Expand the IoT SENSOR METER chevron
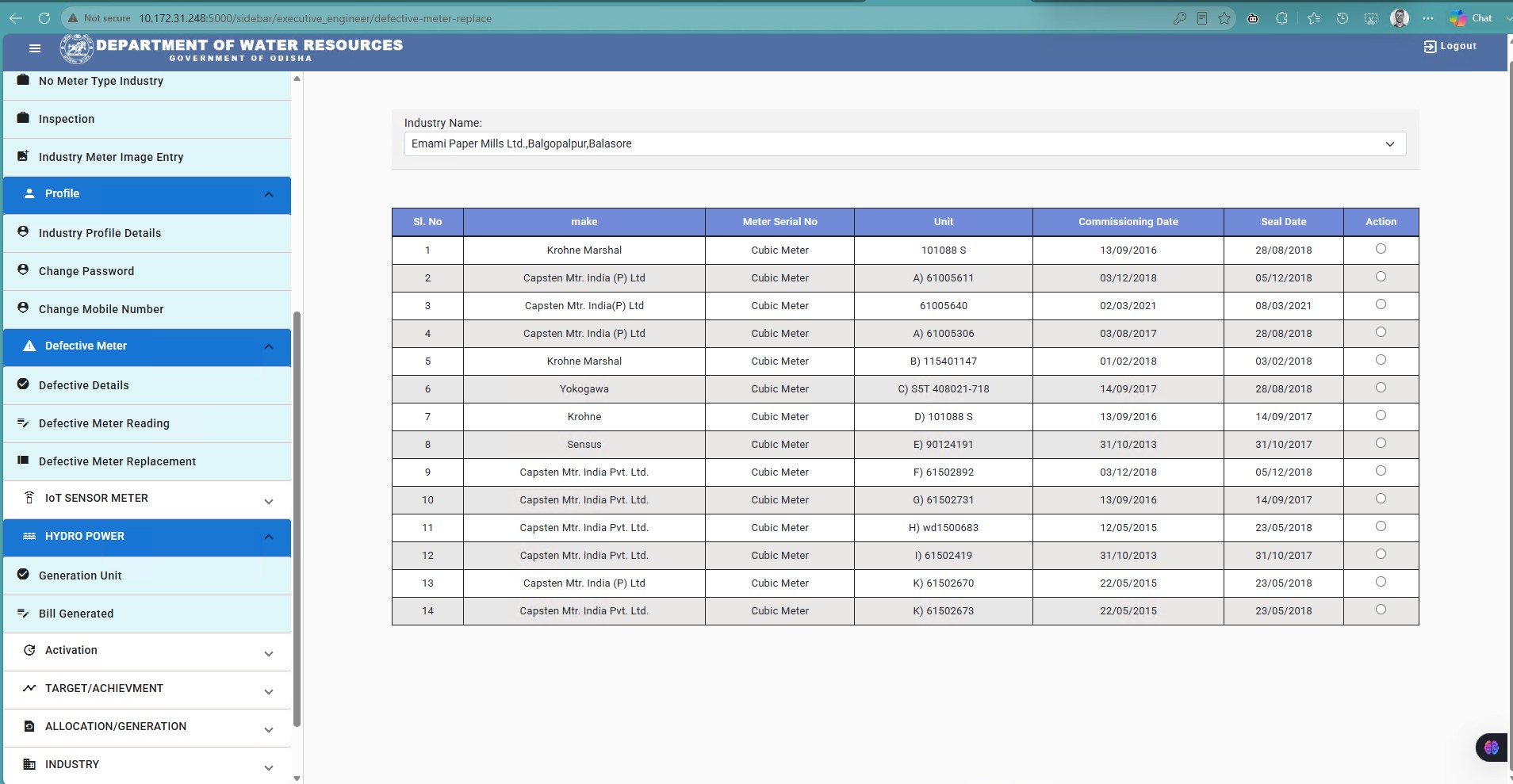Viewport: 1513px width, 784px height. click(x=269, y=502)
